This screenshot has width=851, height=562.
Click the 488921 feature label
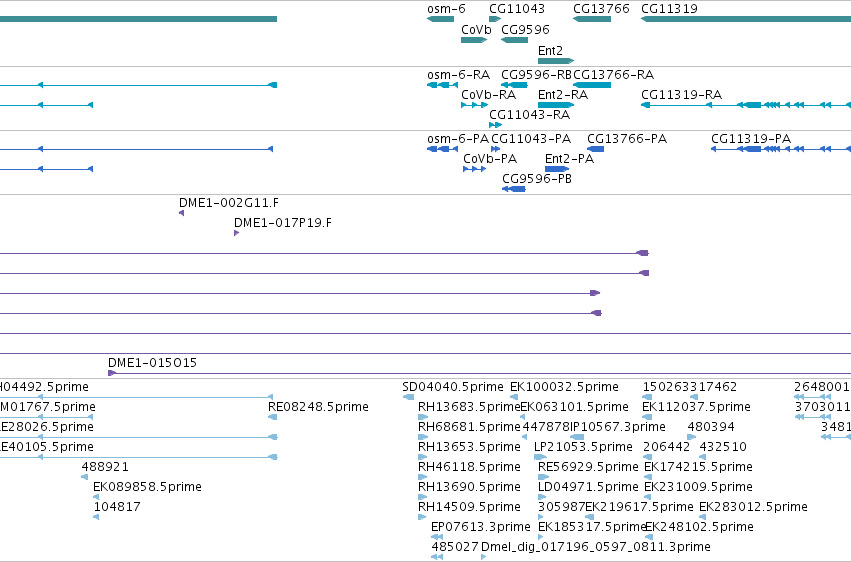point(105,467)
